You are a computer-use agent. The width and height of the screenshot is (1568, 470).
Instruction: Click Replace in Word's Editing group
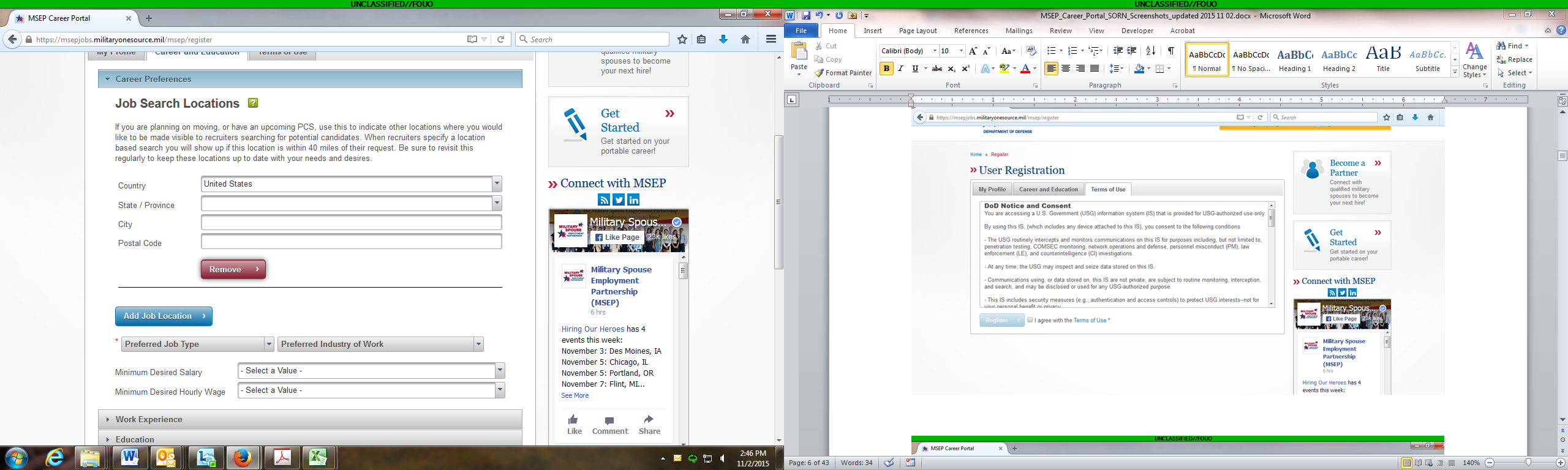(1514, 59)
